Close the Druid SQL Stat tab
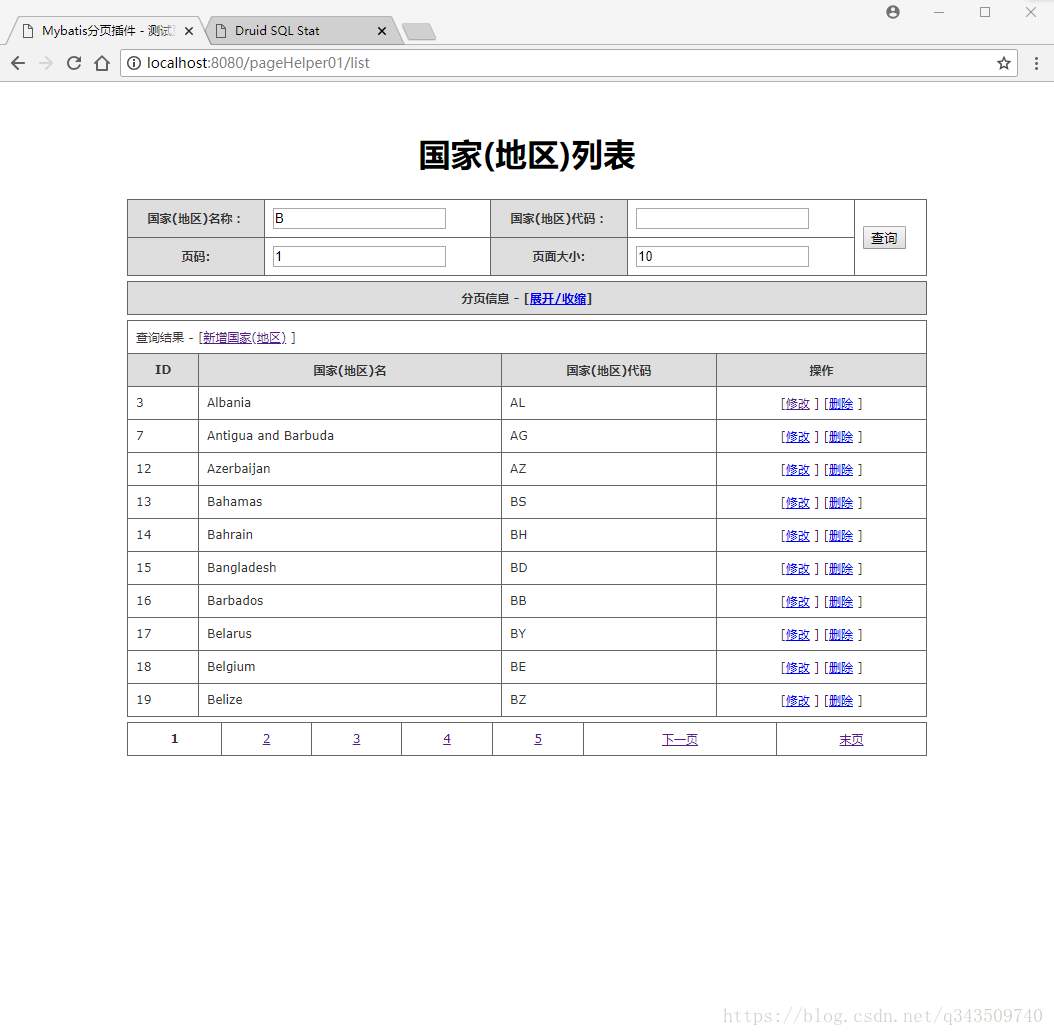Screen dimensions: 1054x1036 pos(382,31)
